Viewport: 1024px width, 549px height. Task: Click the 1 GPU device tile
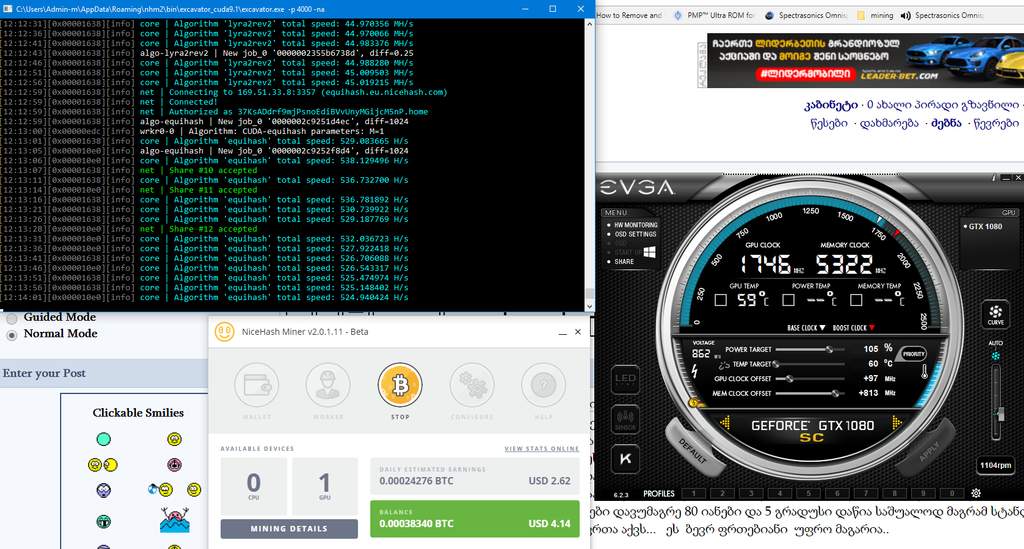click(325, 486)
